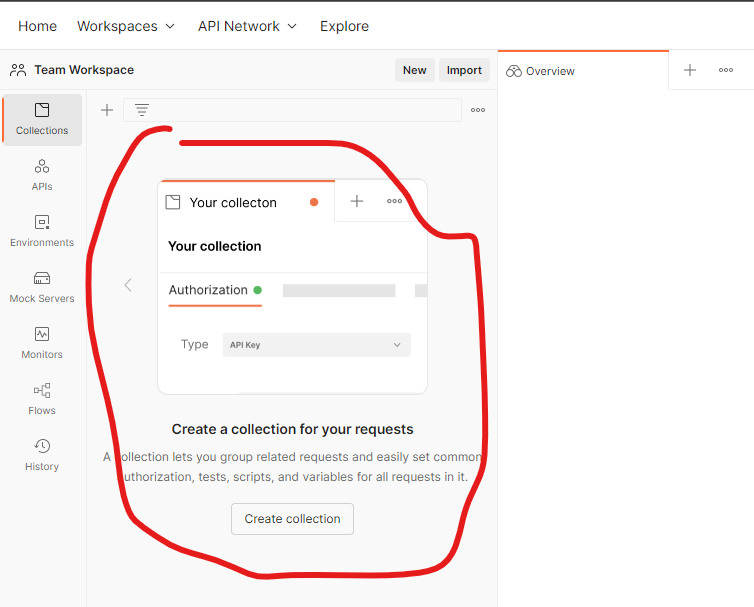Screen dimensions: 754x607
Task: Click the Create a collection for your requests heading
Action: pos(292,429)
